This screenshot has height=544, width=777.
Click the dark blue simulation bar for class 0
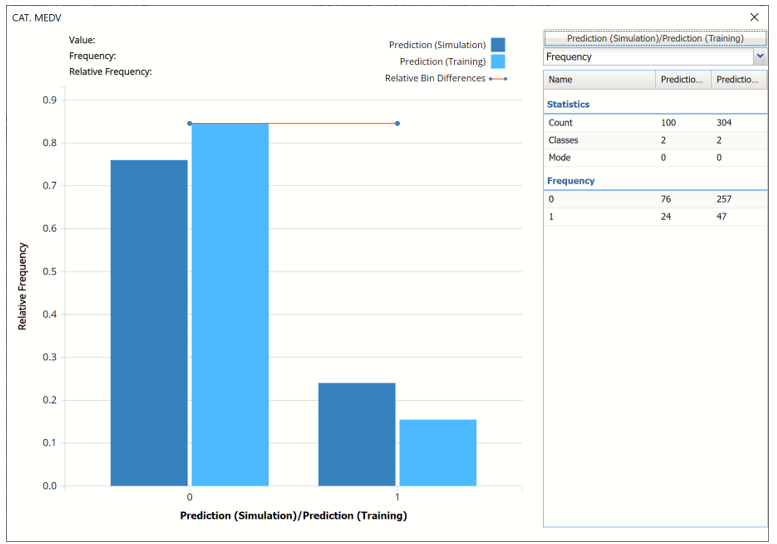149,322
